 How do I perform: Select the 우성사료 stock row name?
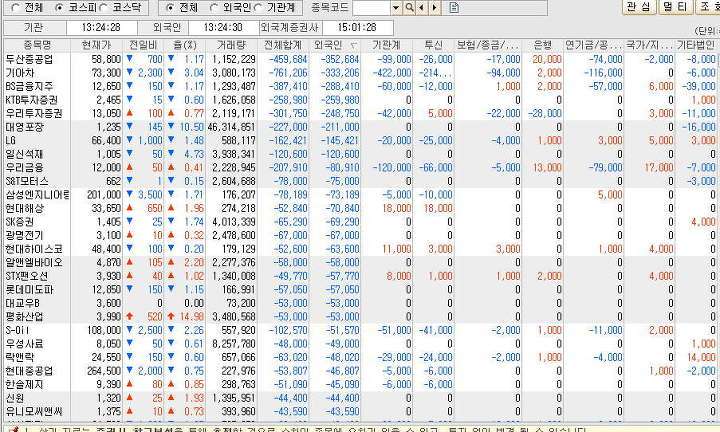(24, 343)
